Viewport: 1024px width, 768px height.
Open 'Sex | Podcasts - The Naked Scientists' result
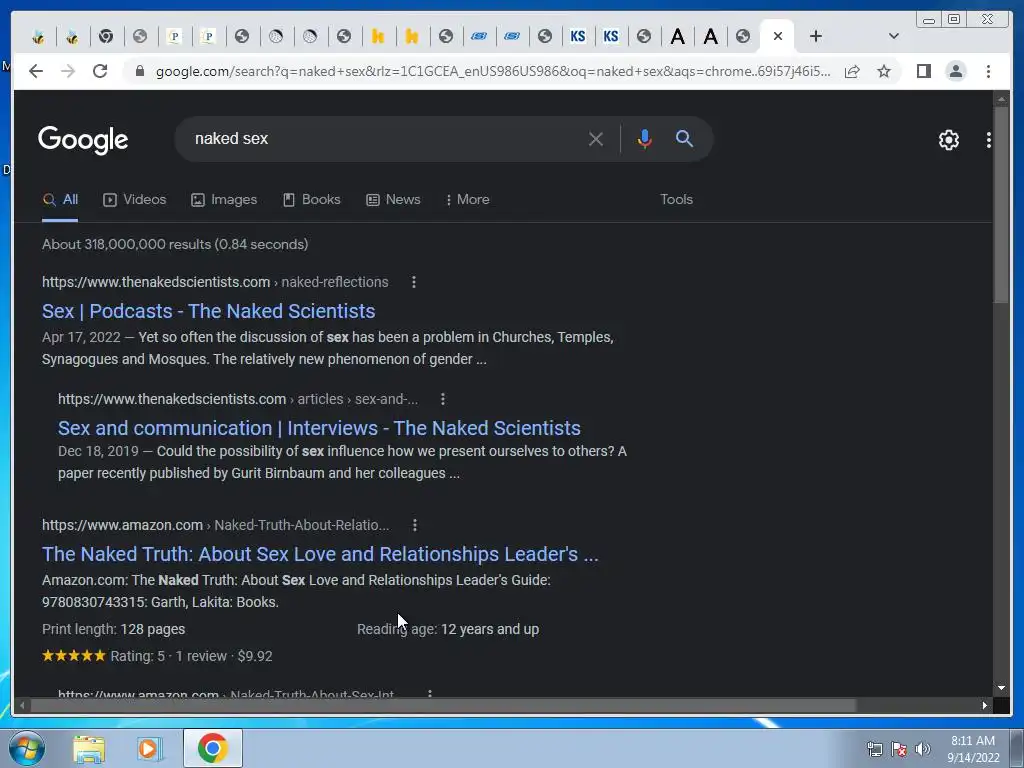tap(208, 311)
